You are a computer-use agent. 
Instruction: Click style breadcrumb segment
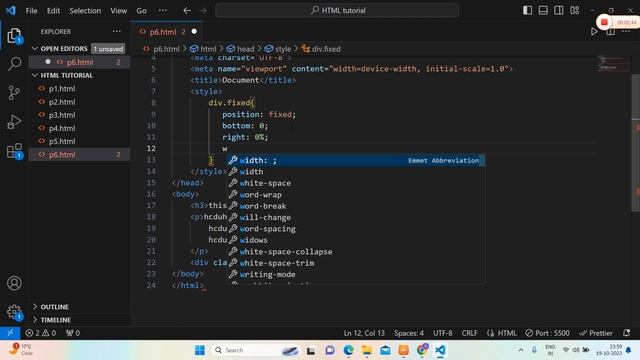pyautogui.click(x=278, y=49)
